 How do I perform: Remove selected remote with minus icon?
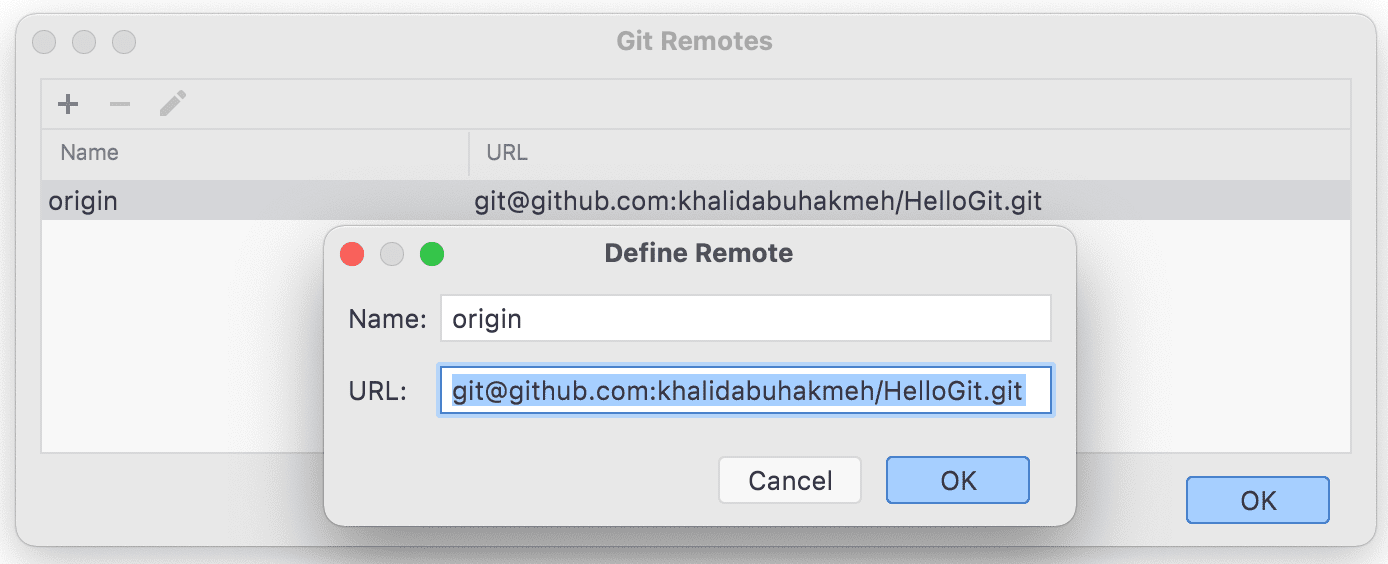tap(120, 103)
